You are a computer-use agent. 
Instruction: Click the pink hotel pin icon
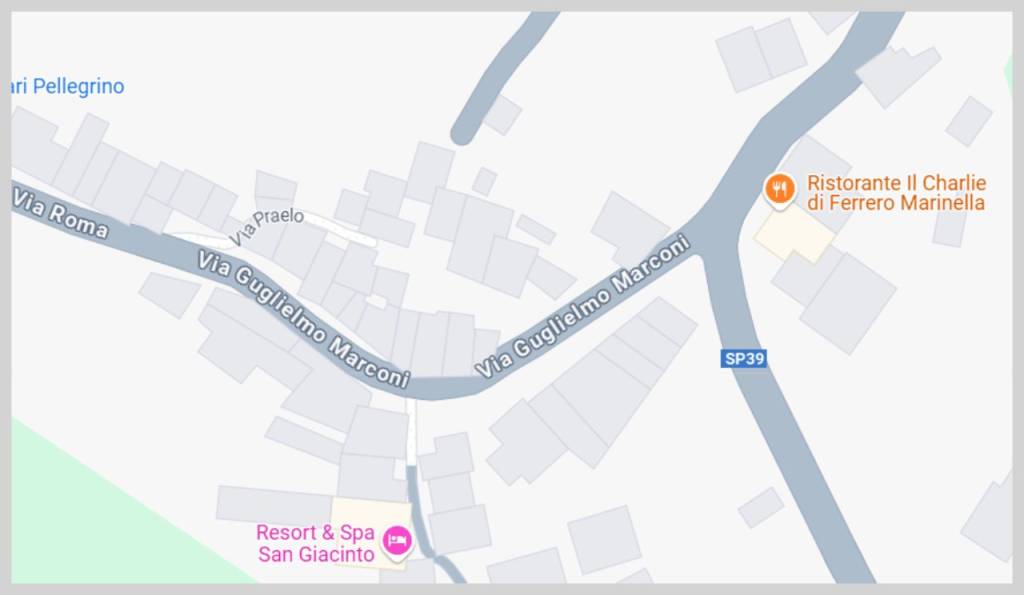396,542
